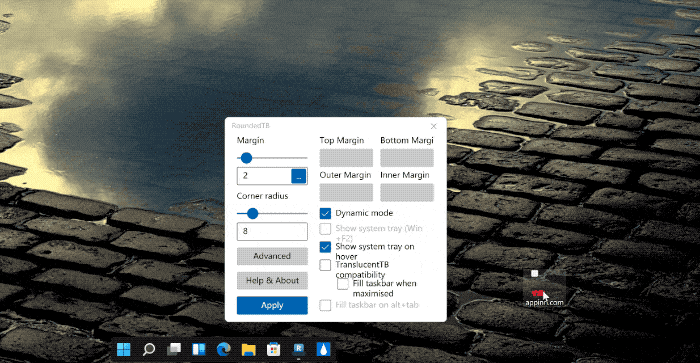Screen dimensions: 700x363
Task: Open the Widgets taskbar icon
Action: (x=199, y=349)
